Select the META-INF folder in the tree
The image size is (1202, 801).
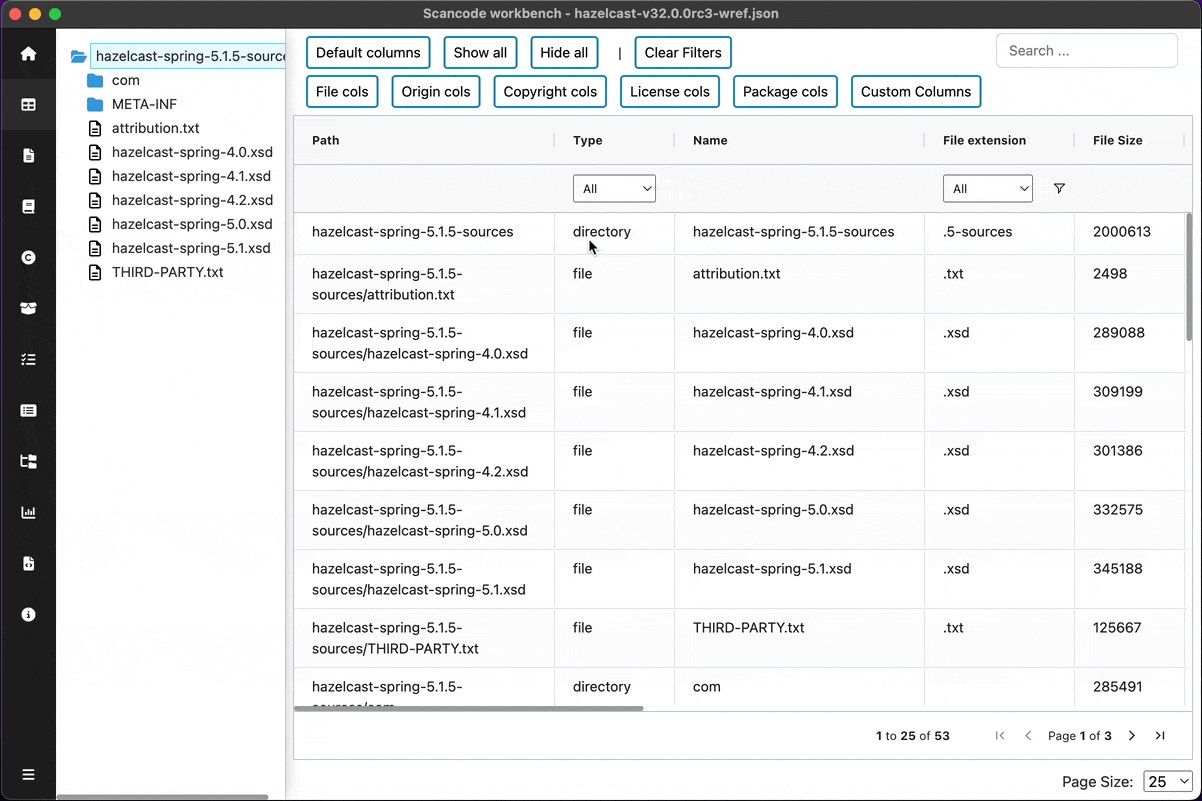point(144,104)
